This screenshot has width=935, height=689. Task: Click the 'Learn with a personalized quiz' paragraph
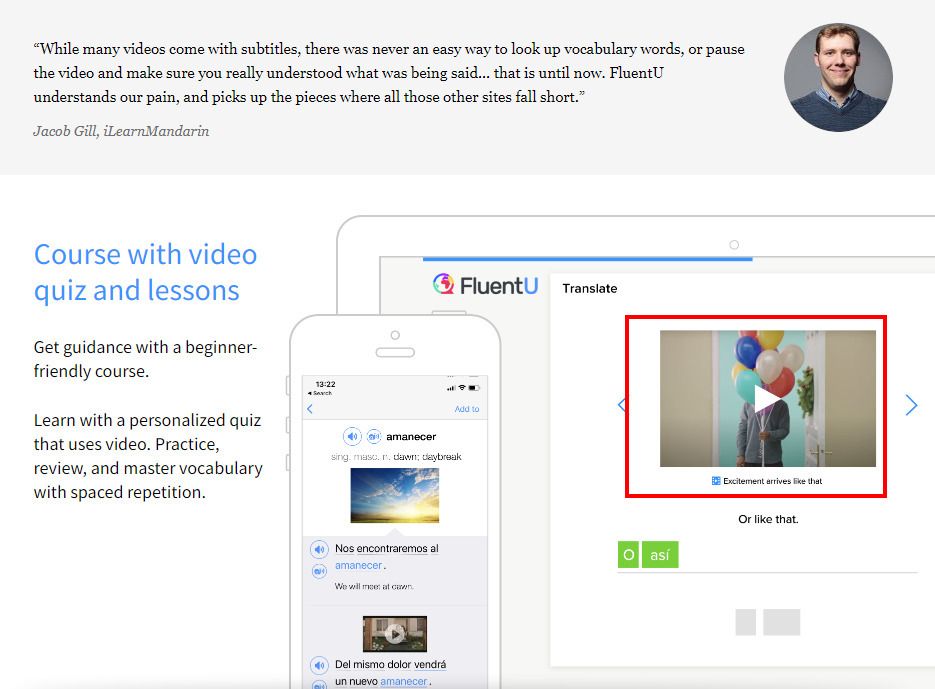148,456
